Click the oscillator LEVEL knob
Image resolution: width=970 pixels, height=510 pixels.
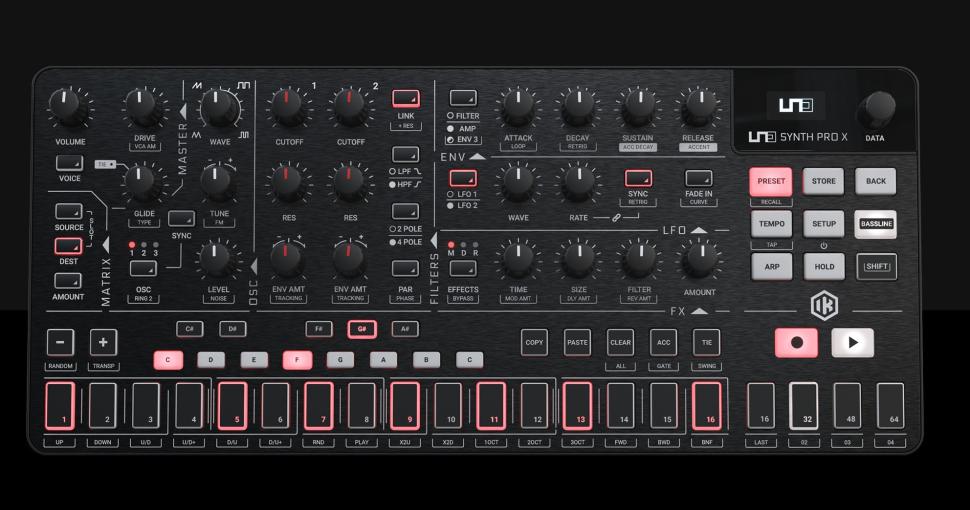point(216,259)
